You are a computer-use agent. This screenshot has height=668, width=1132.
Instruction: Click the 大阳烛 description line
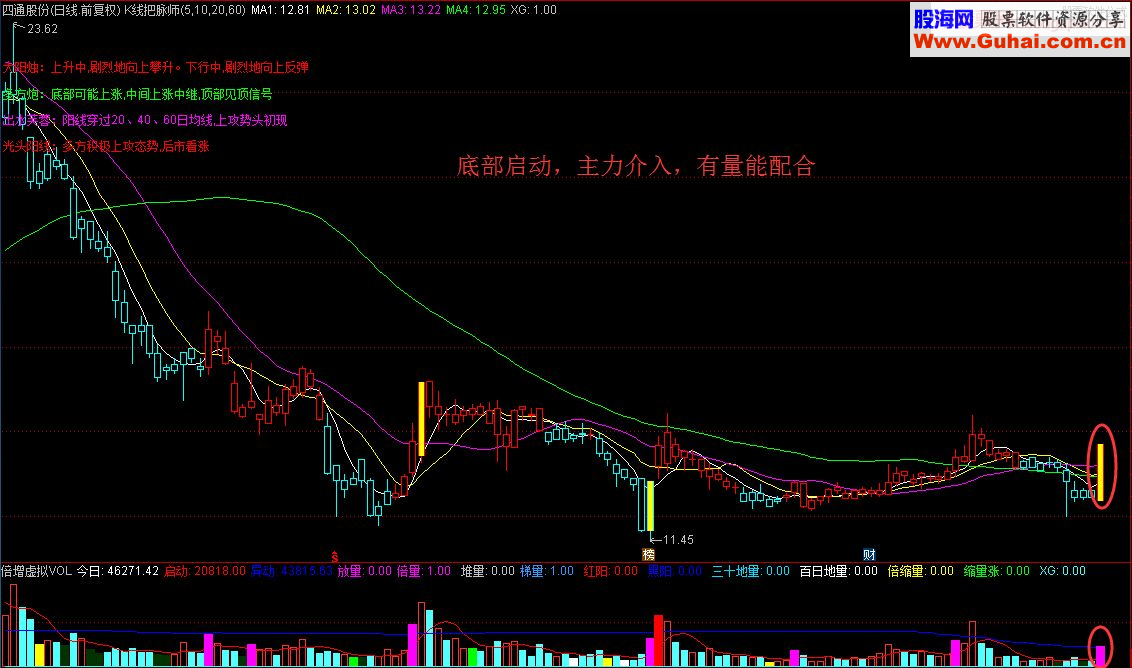(x=155, y=67)
